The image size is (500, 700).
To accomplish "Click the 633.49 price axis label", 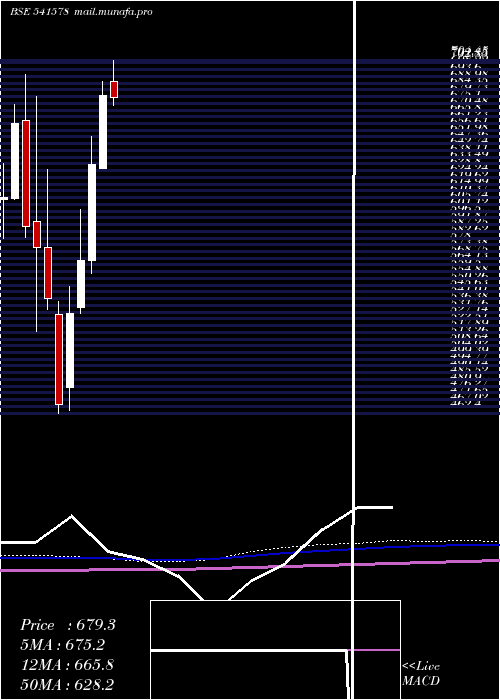I will point(469,153).
